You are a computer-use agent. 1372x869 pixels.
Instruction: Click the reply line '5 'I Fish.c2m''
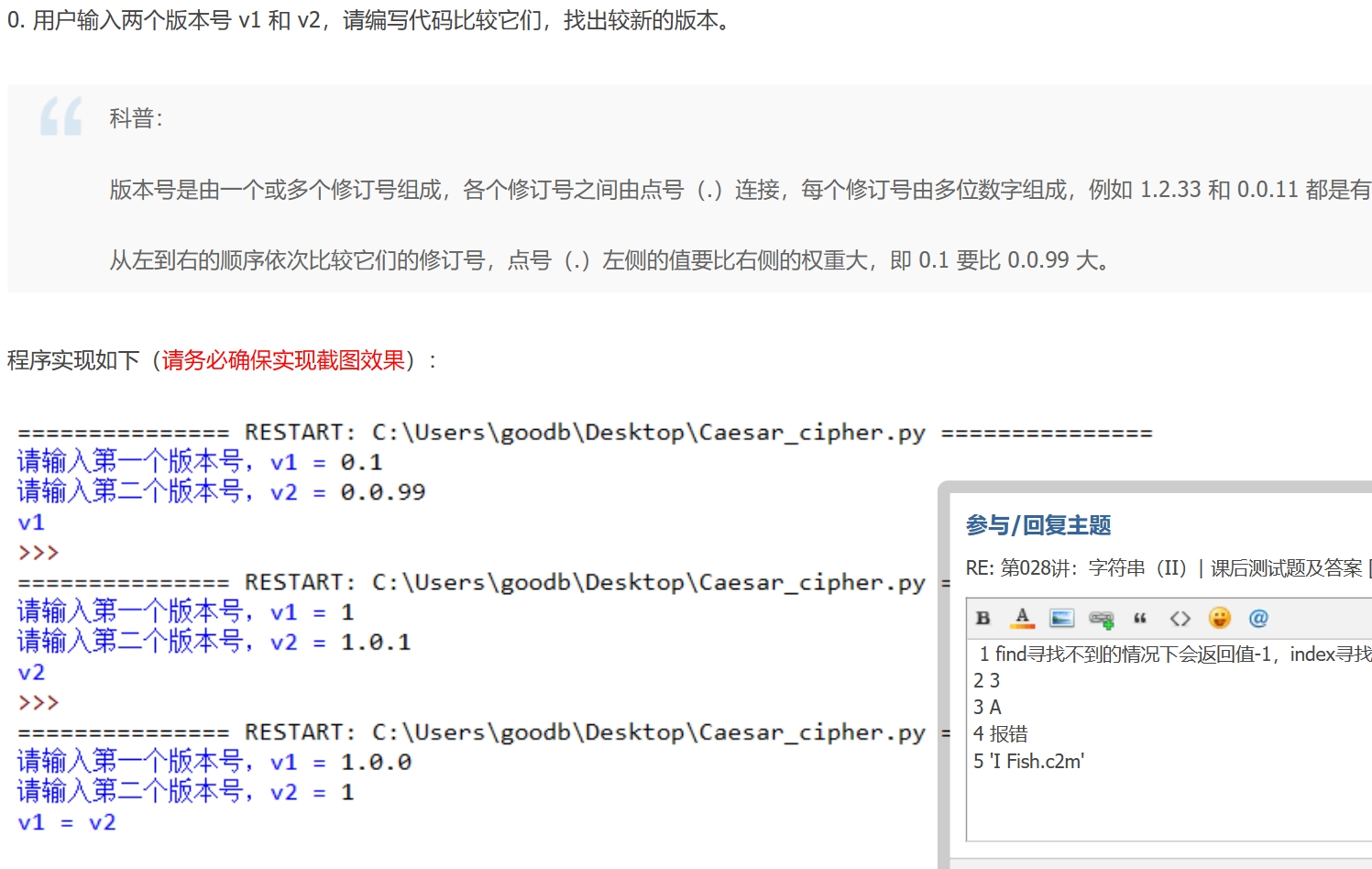[x=1029, y=761]
